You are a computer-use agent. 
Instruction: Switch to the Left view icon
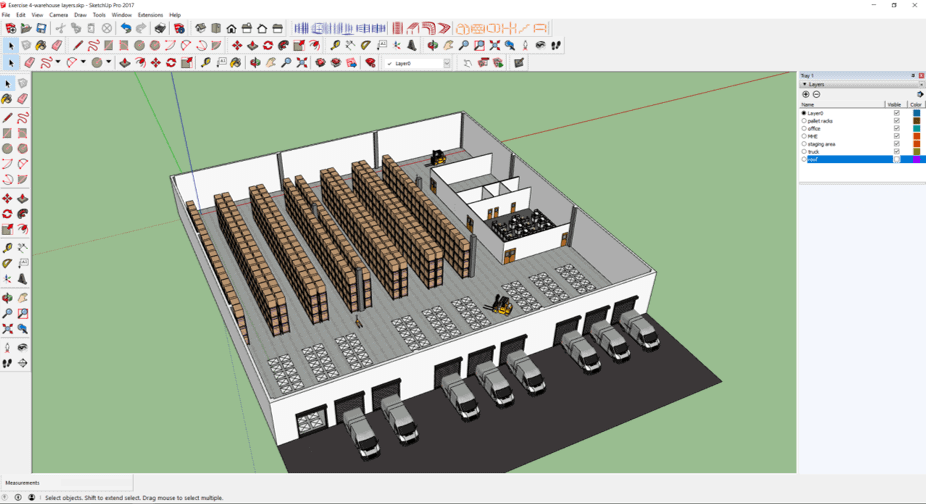point(278,28)
